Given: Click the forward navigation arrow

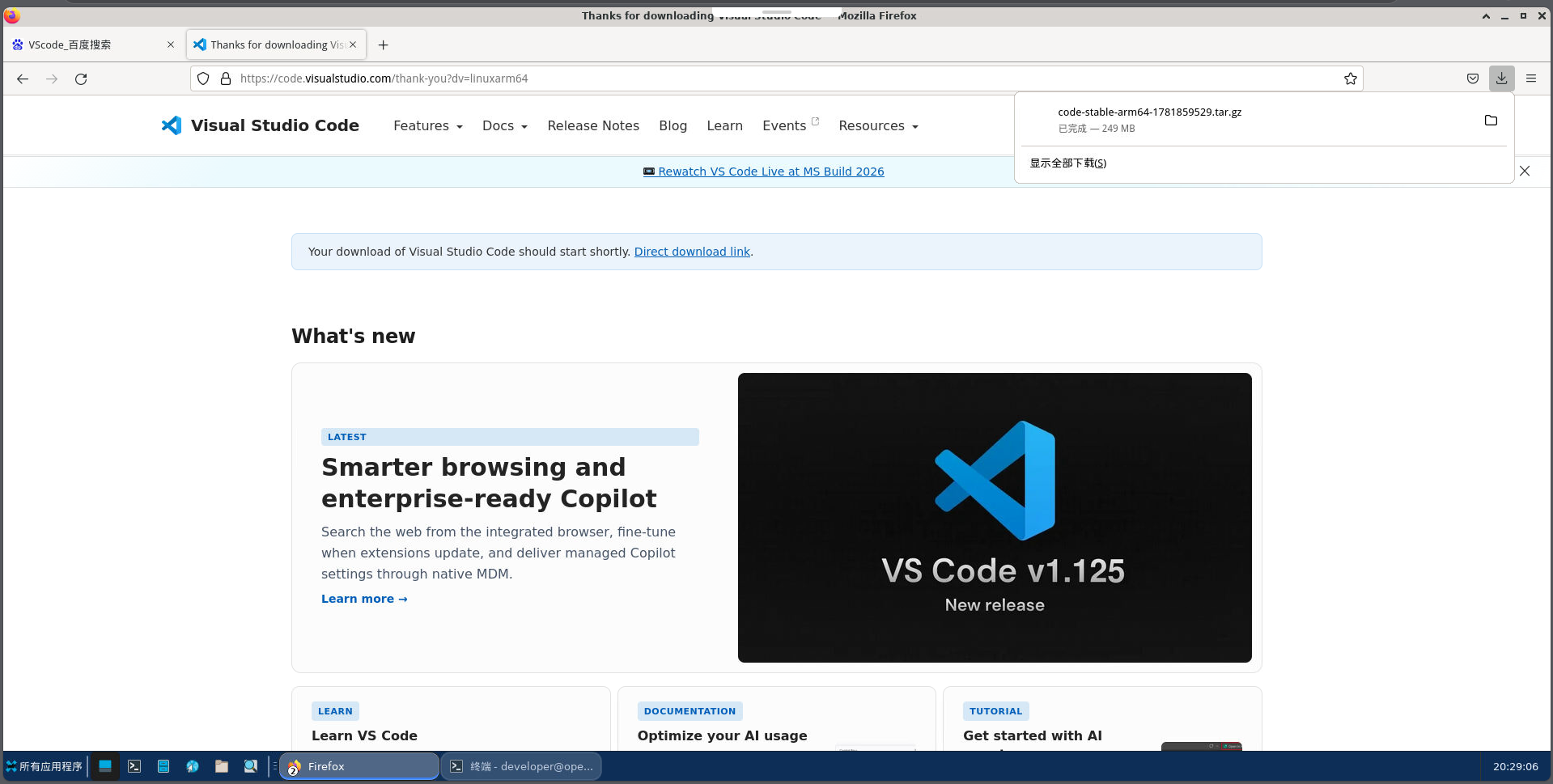Looking at the screenshot, I should (52, 78).
